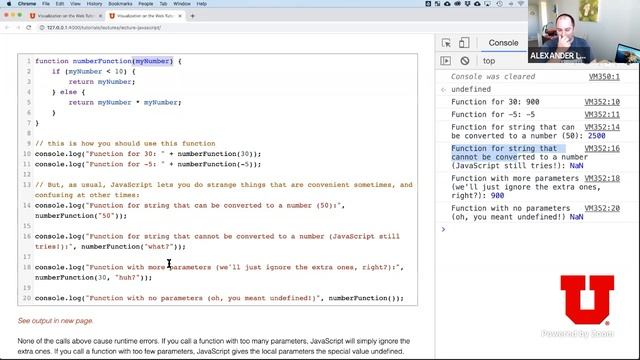The height and width of the screenshot is (360, 640).
Task: Open the VM352:16 source link
Action: point(602,149)
